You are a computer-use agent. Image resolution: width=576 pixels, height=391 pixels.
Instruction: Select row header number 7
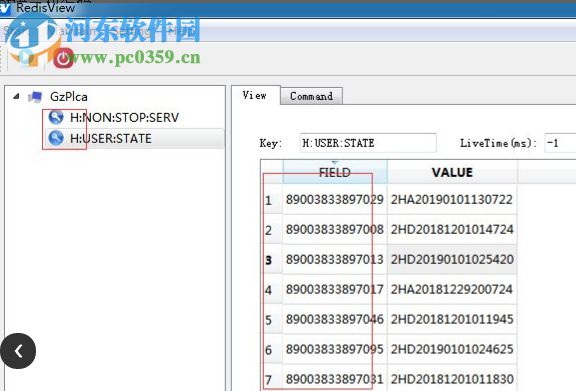point(271,379)
